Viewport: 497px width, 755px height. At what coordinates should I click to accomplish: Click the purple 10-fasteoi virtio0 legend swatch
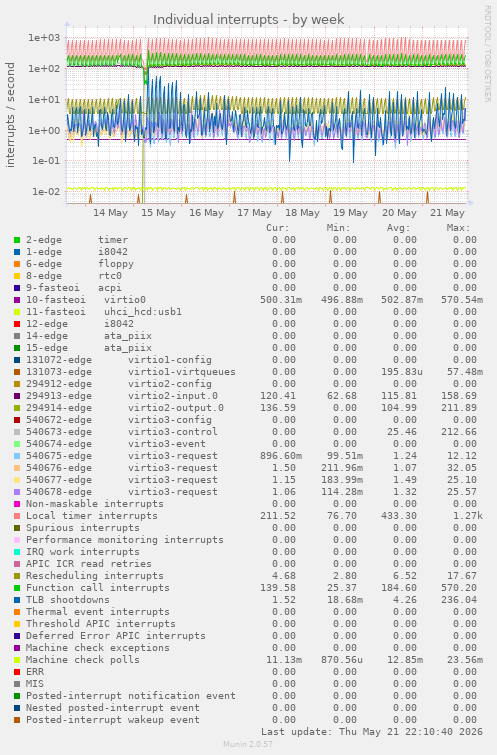click(17, 300)
